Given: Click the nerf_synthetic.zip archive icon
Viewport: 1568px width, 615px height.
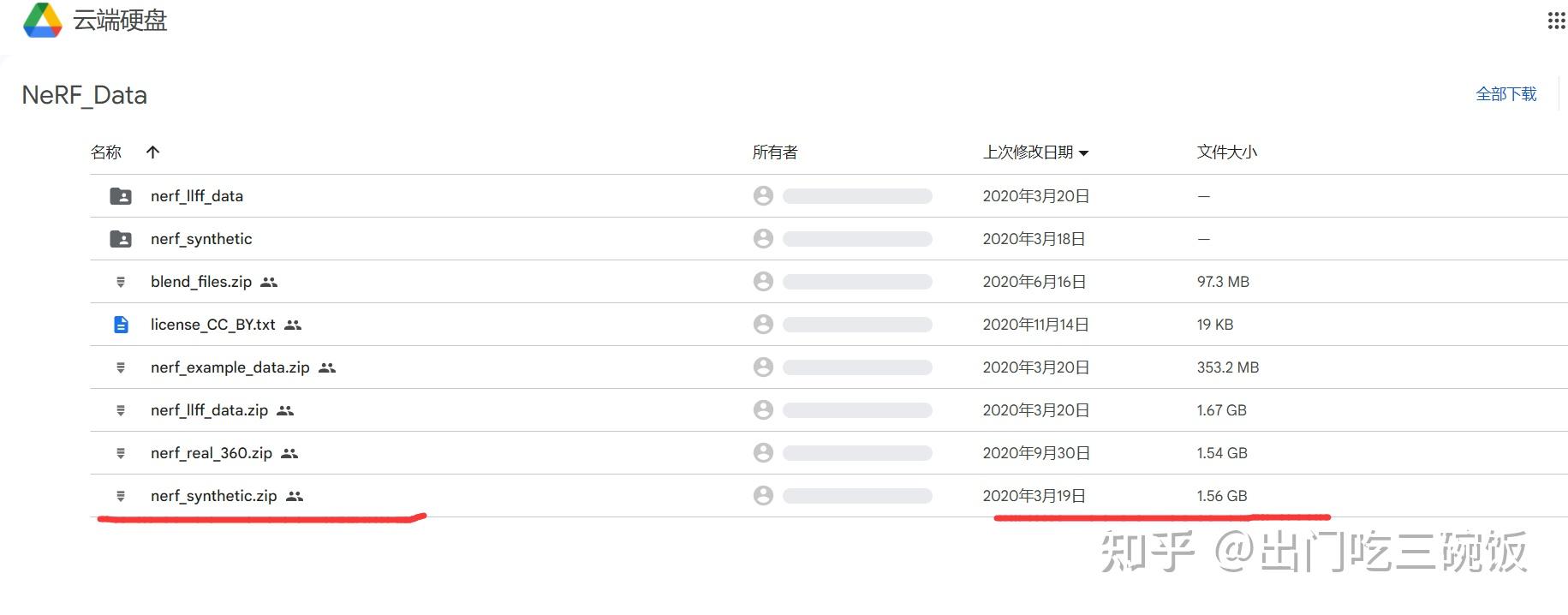Looking at the screenshot, I should pos(121,496).
